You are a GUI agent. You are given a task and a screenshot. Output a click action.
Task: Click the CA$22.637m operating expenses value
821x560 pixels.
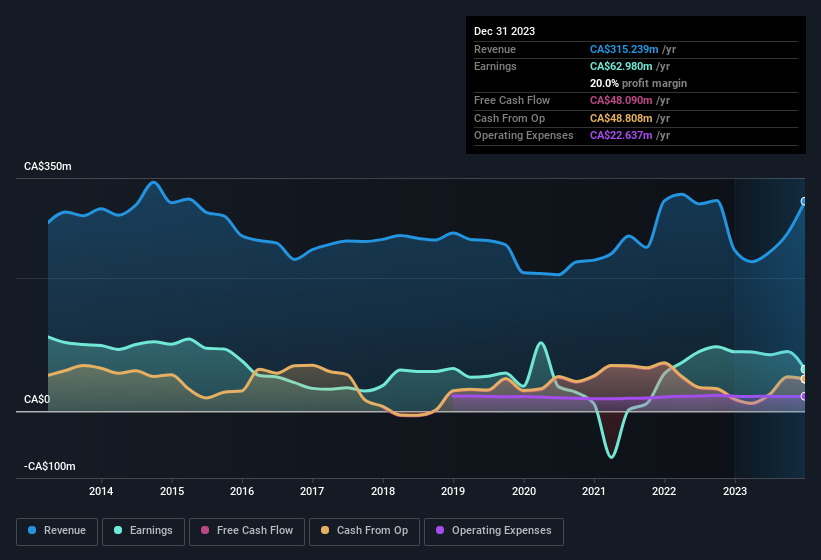(x=621, y=136)
